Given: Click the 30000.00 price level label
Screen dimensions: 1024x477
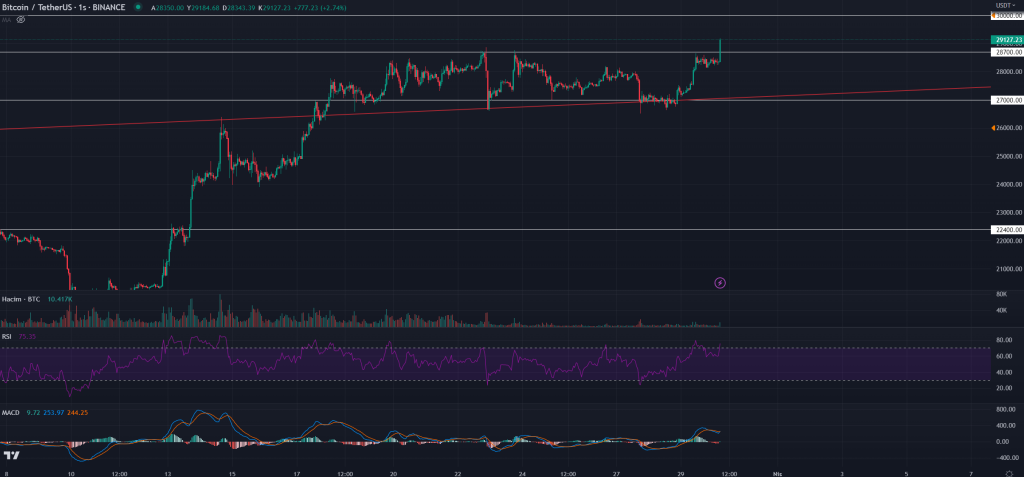Looking at the screenshot, I should pos(1006,16).
